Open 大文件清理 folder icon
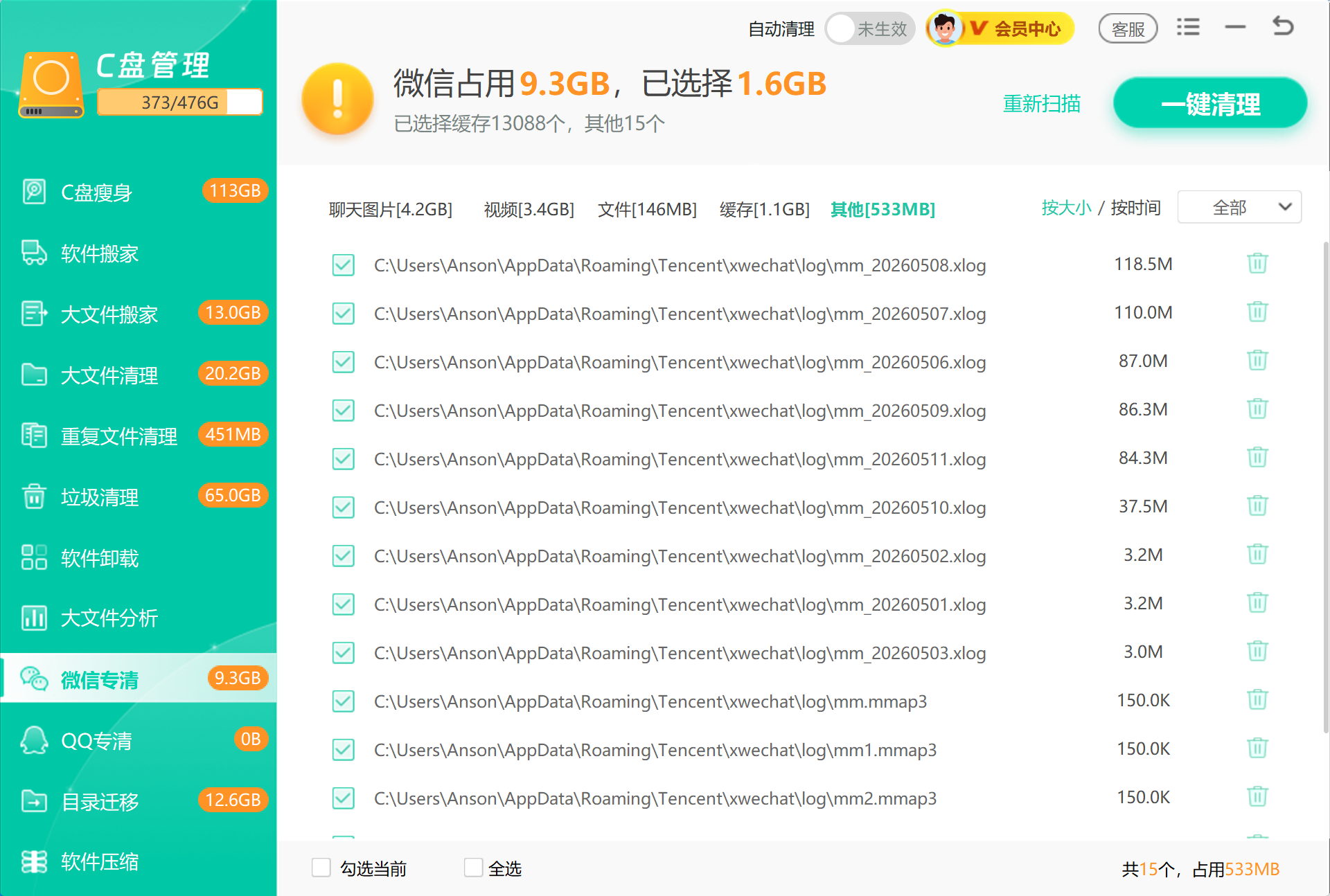 pyautogui.click(x=34, y=375)
